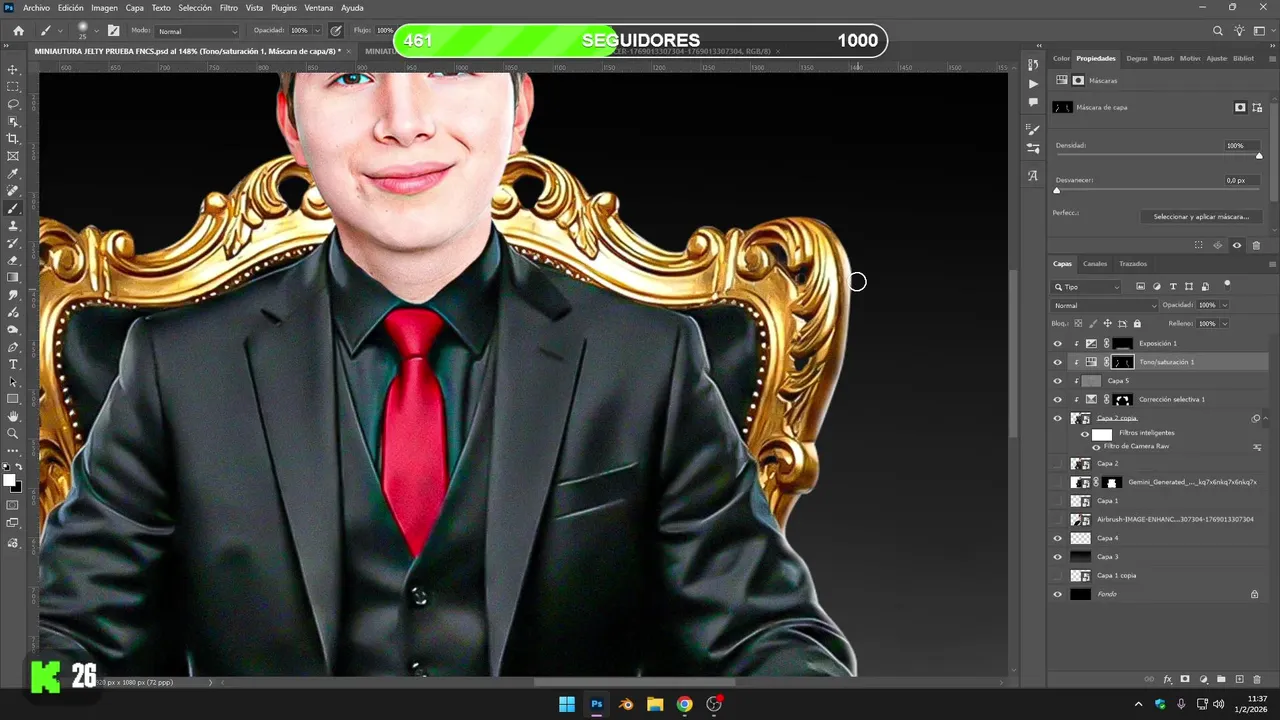This screenshot has height=720, width=1280.
Task: Hide the Capa 2 copia layer
Action: pyautogui.click(x=1058, y=418)
